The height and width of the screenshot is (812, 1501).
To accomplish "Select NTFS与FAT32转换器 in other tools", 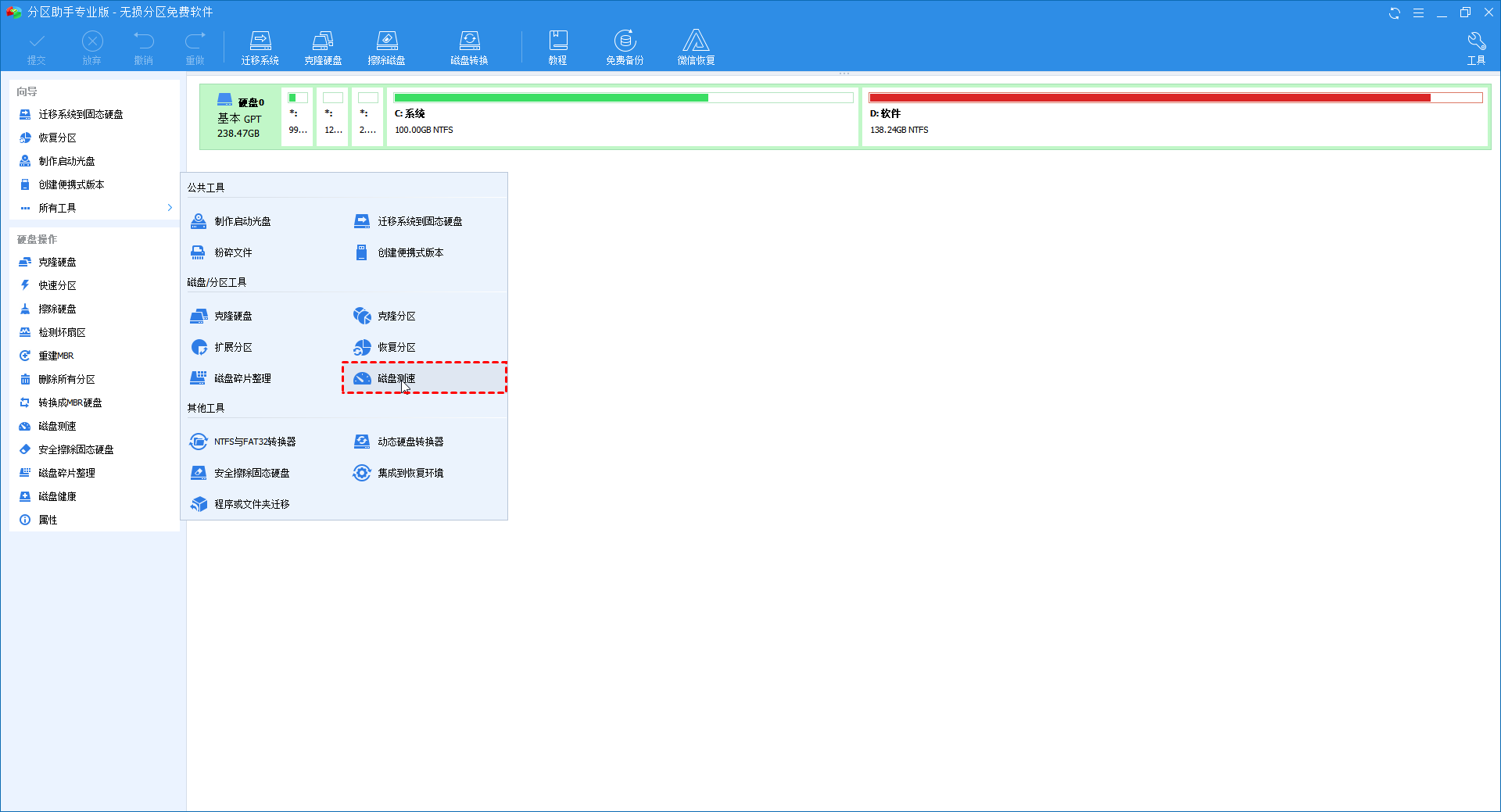I will coord(255,442).
